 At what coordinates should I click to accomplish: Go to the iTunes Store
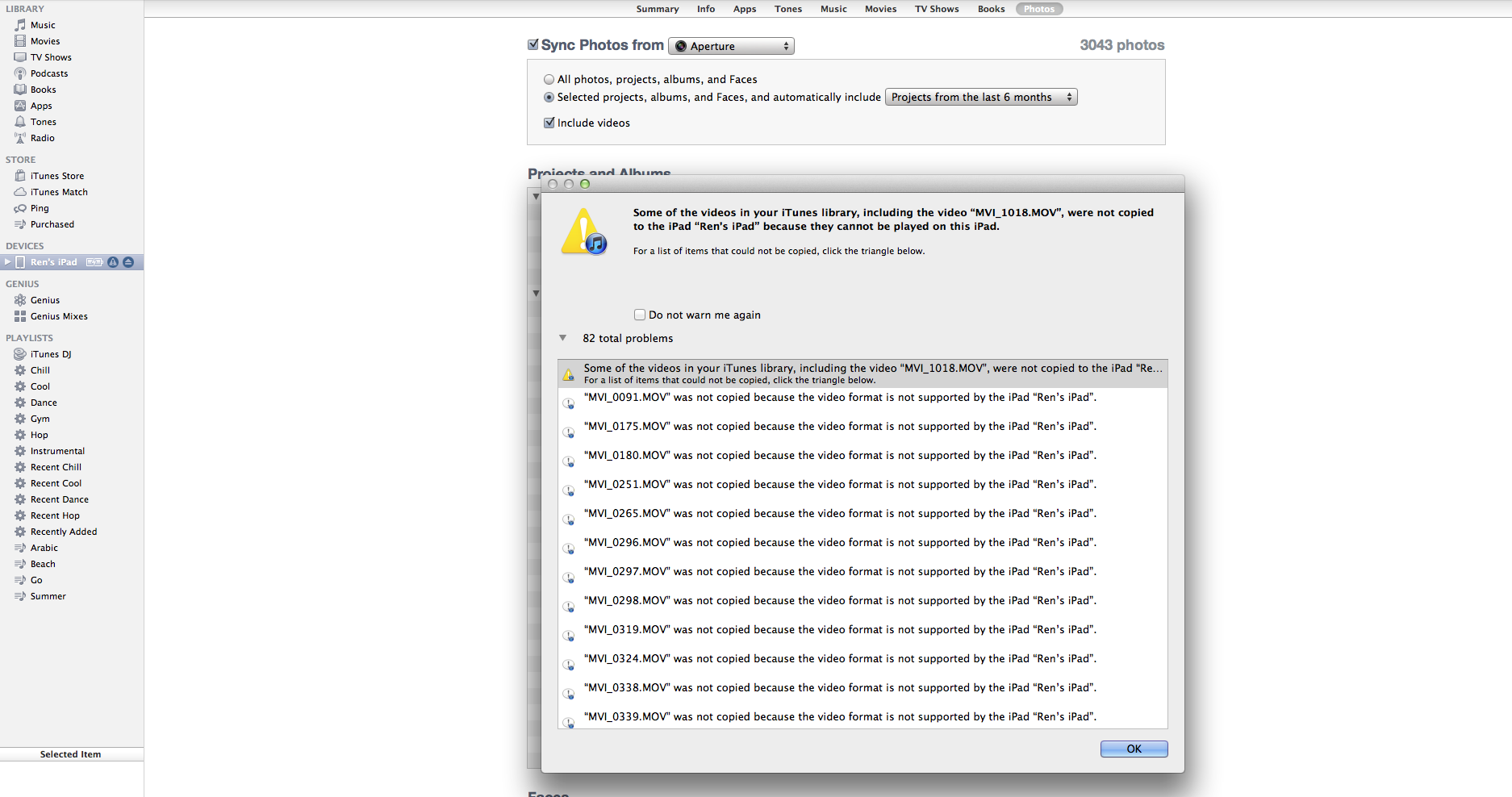56,176
